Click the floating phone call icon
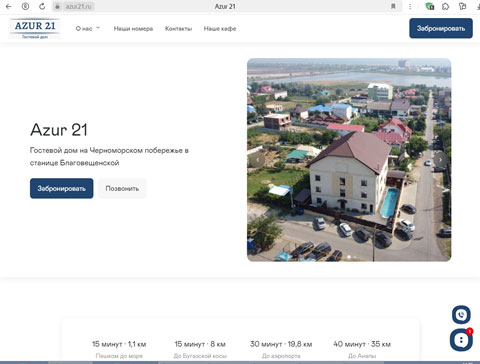Viewport: 480px width, 364px height. click(461, 315)
